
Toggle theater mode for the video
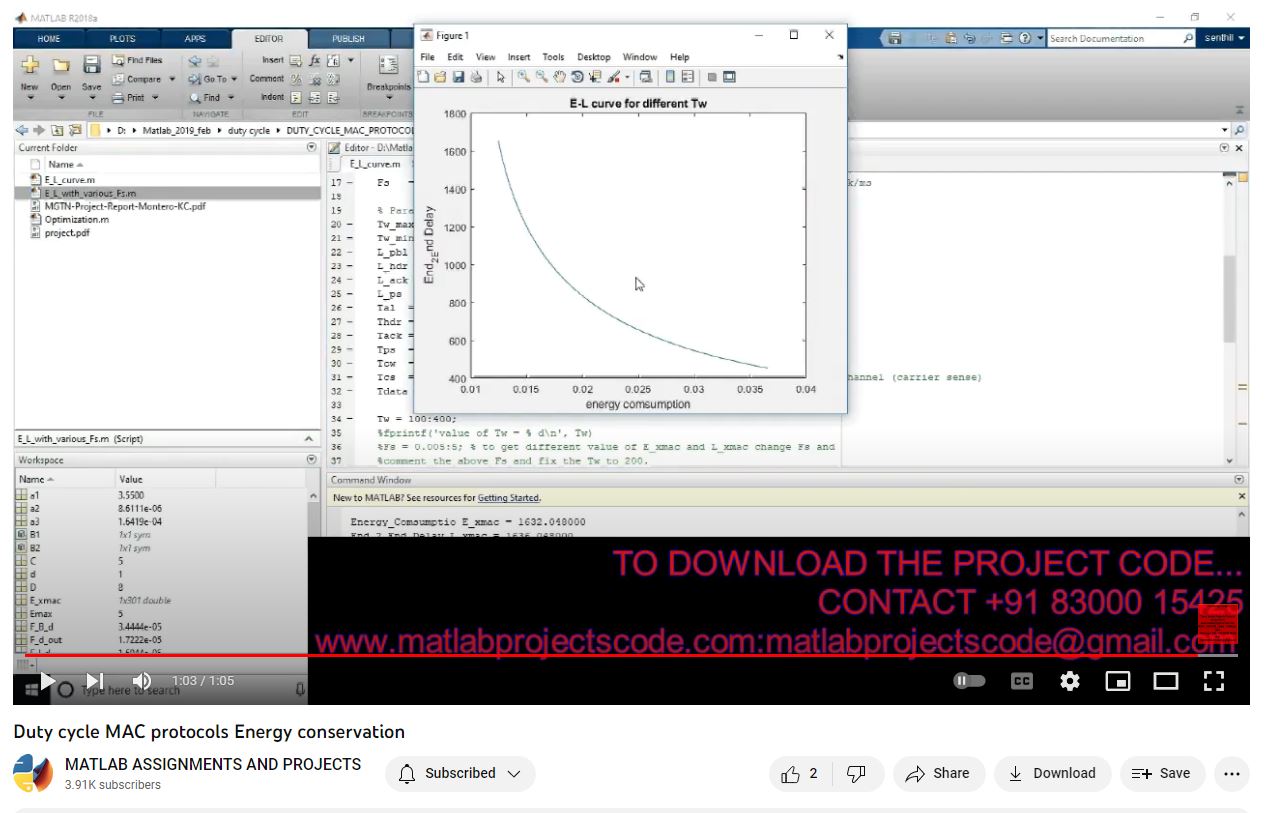[x=1166, y=681]
